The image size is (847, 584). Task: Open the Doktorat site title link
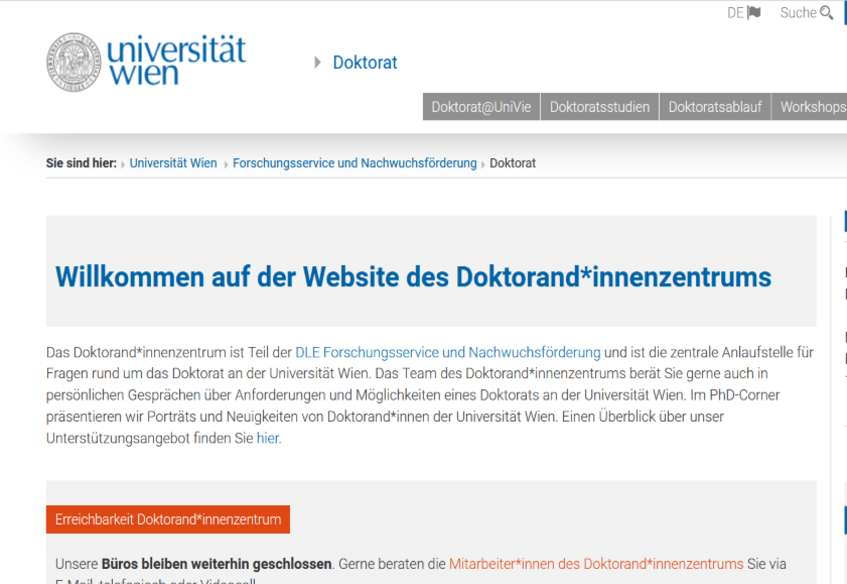365,63
